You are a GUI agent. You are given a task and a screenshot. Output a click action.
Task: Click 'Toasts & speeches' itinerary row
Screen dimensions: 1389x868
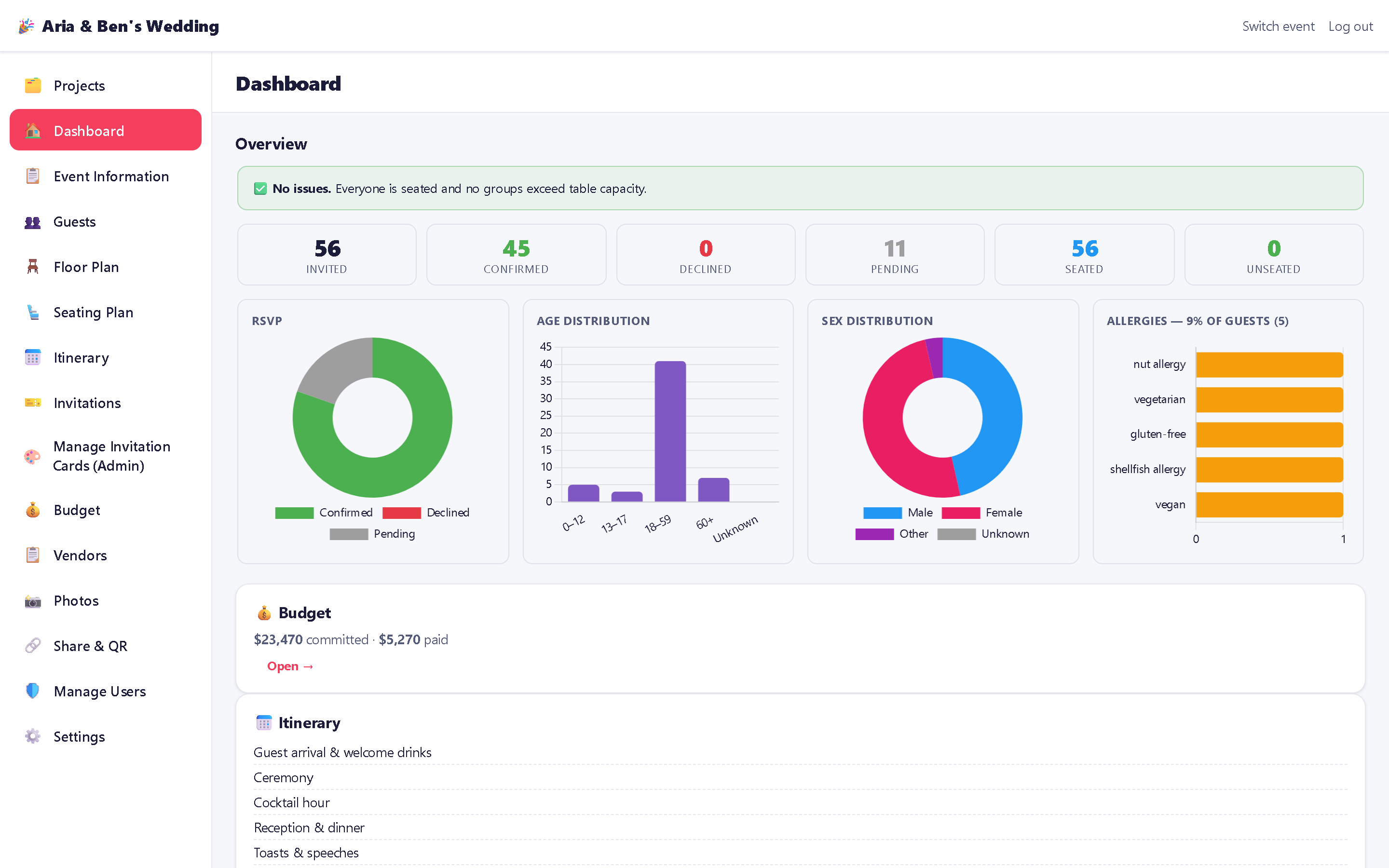click(800, 853)
